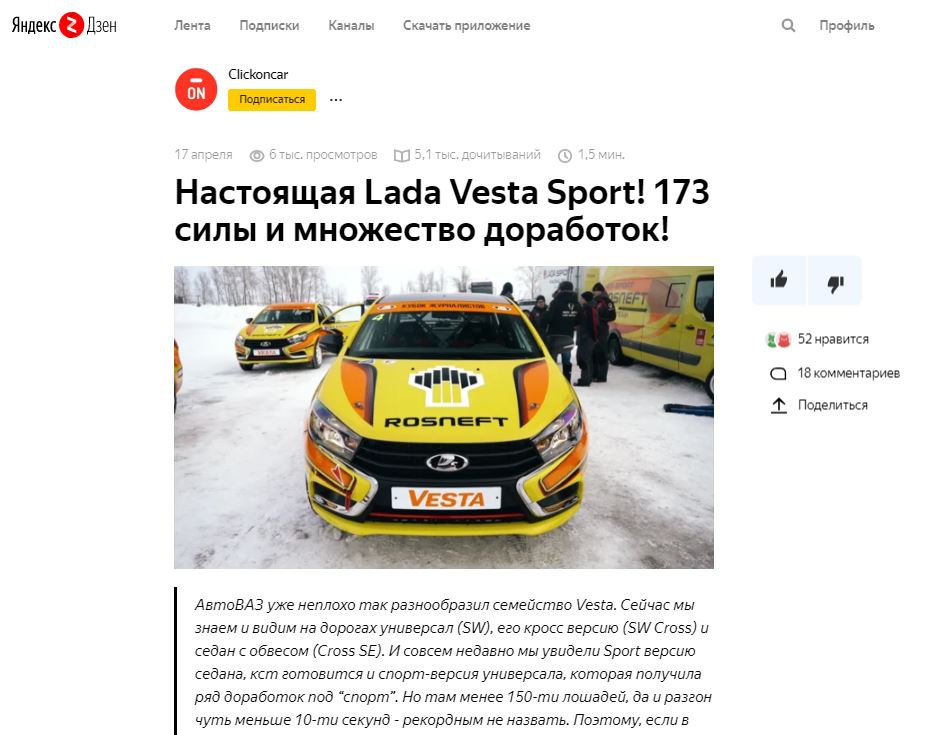This screenshot has width=939, height=735.
Task: Click the Yandex Zen logo
Action: point(64,25)
